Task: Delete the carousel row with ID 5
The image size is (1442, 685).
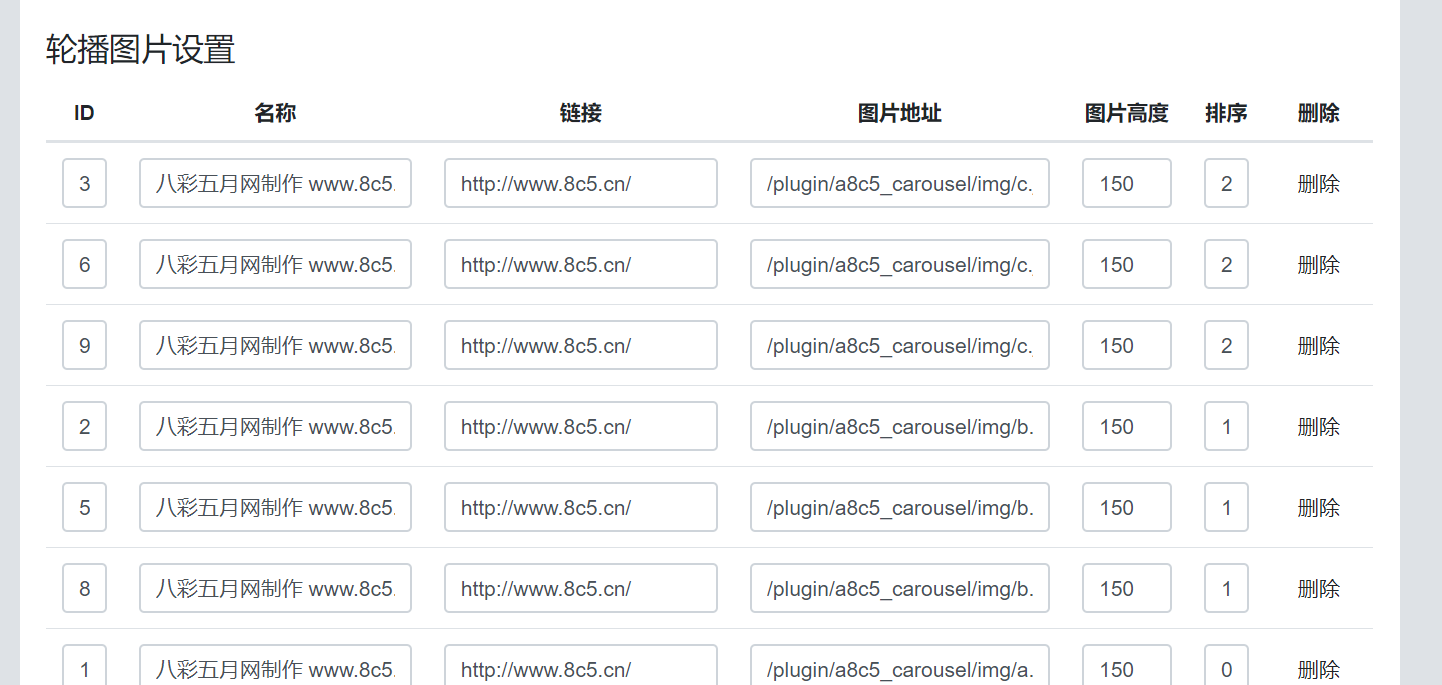Action: point(1318,507)
